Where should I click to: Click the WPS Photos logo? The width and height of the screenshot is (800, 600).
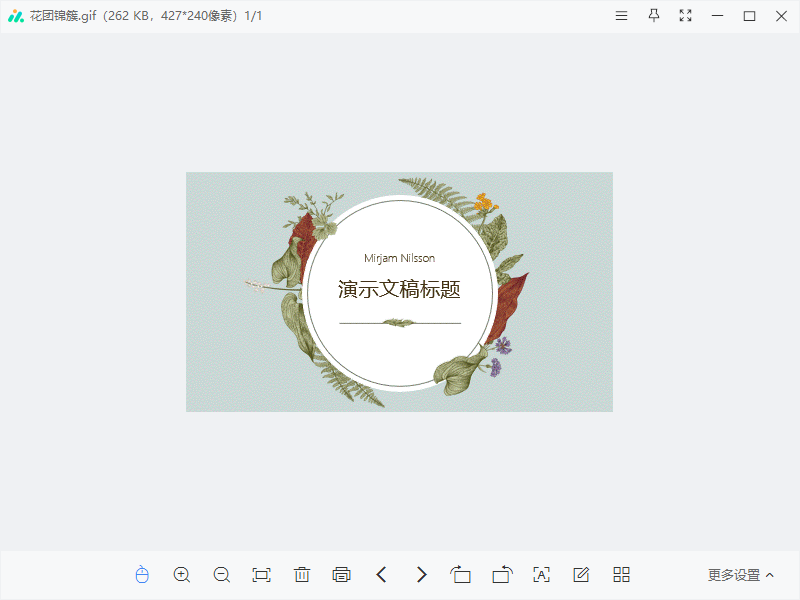[18, 15]
